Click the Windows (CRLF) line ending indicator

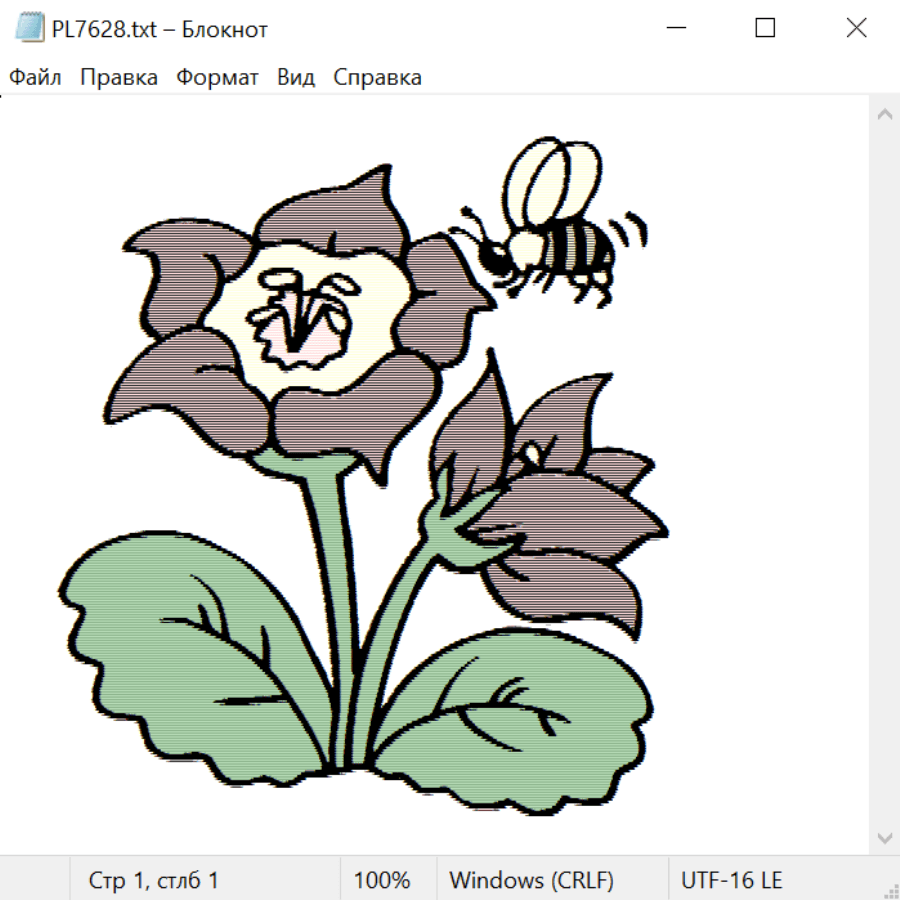click(531, 881)
